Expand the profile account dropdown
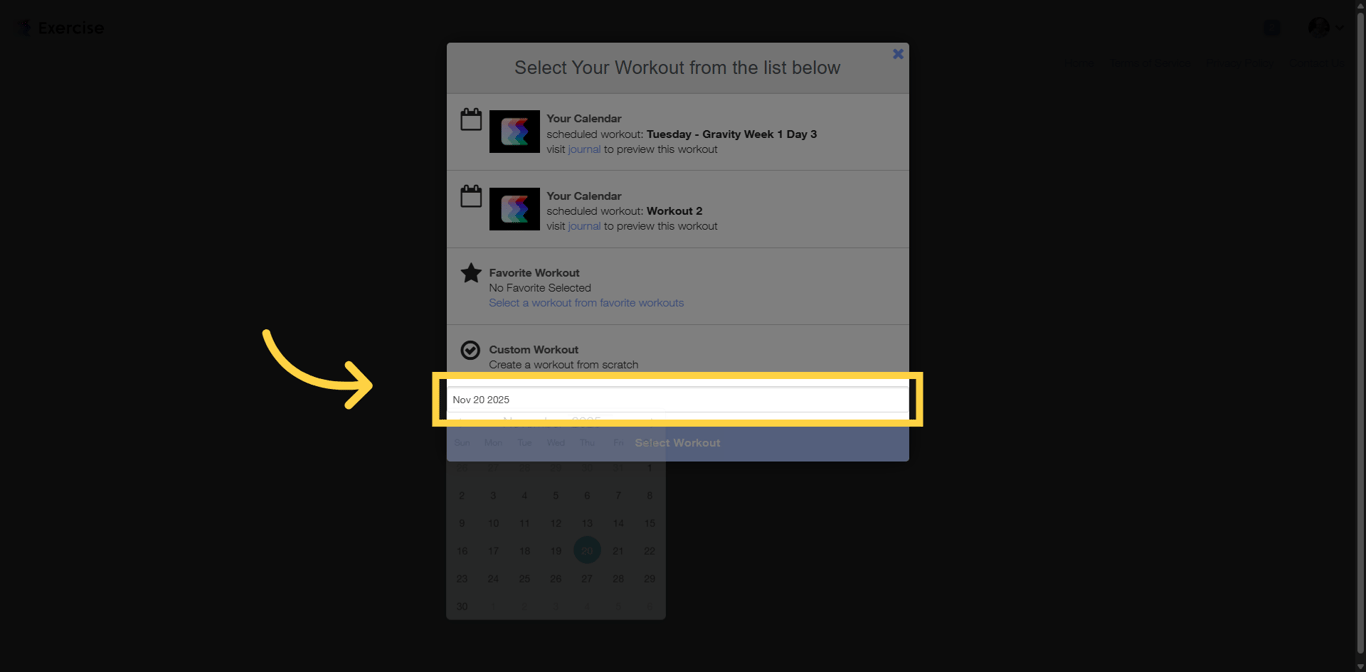The image size is (1366, 672). (x=1337, y=27)
